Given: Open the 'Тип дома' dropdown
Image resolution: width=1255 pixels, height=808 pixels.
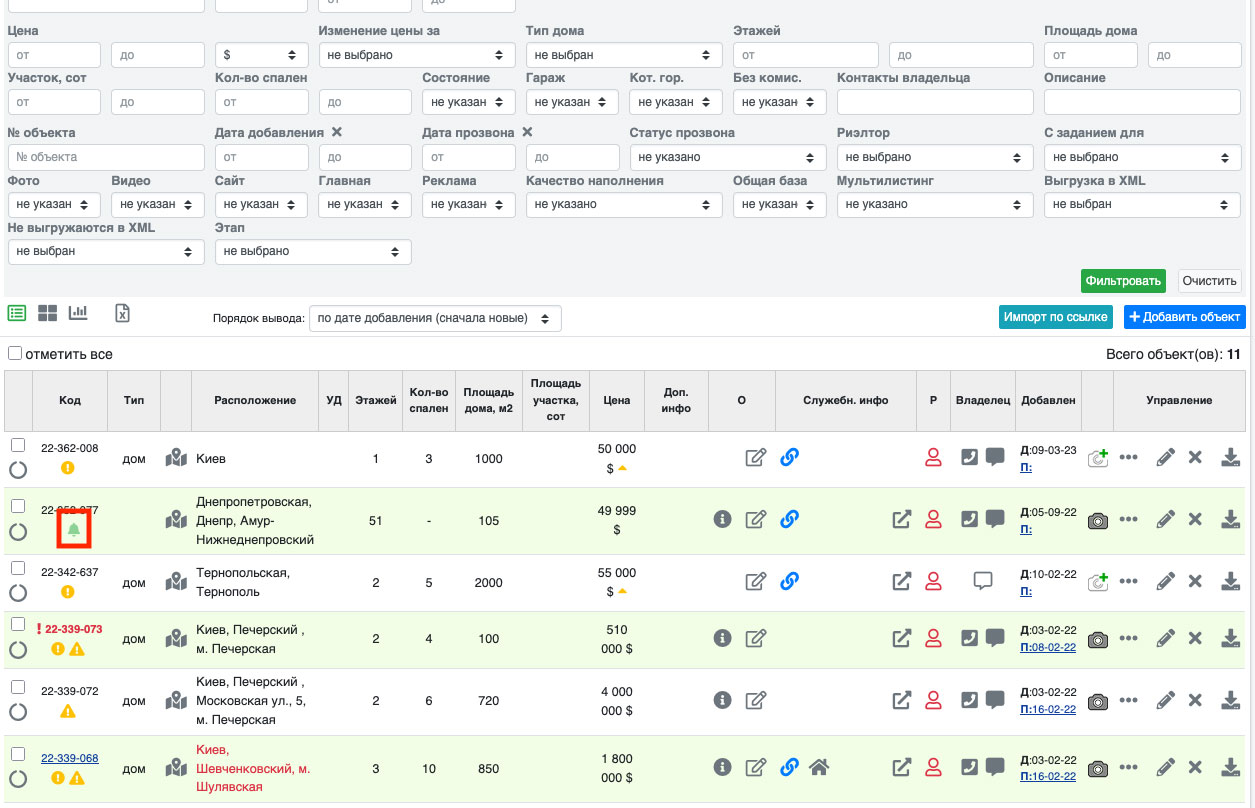Looking at the screenshot, I should coord(624,55).
